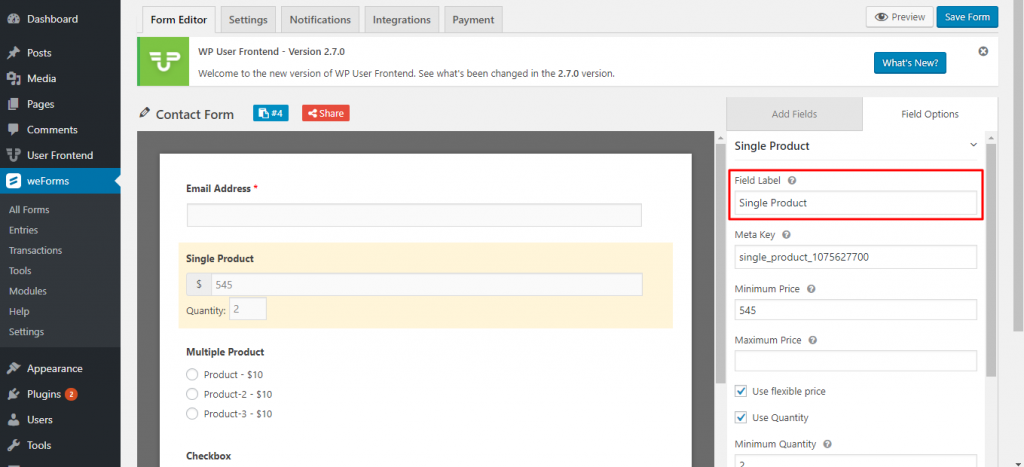Click the Tools wrench icon
Screen dimensions: 1024x467
click(13, 445)
